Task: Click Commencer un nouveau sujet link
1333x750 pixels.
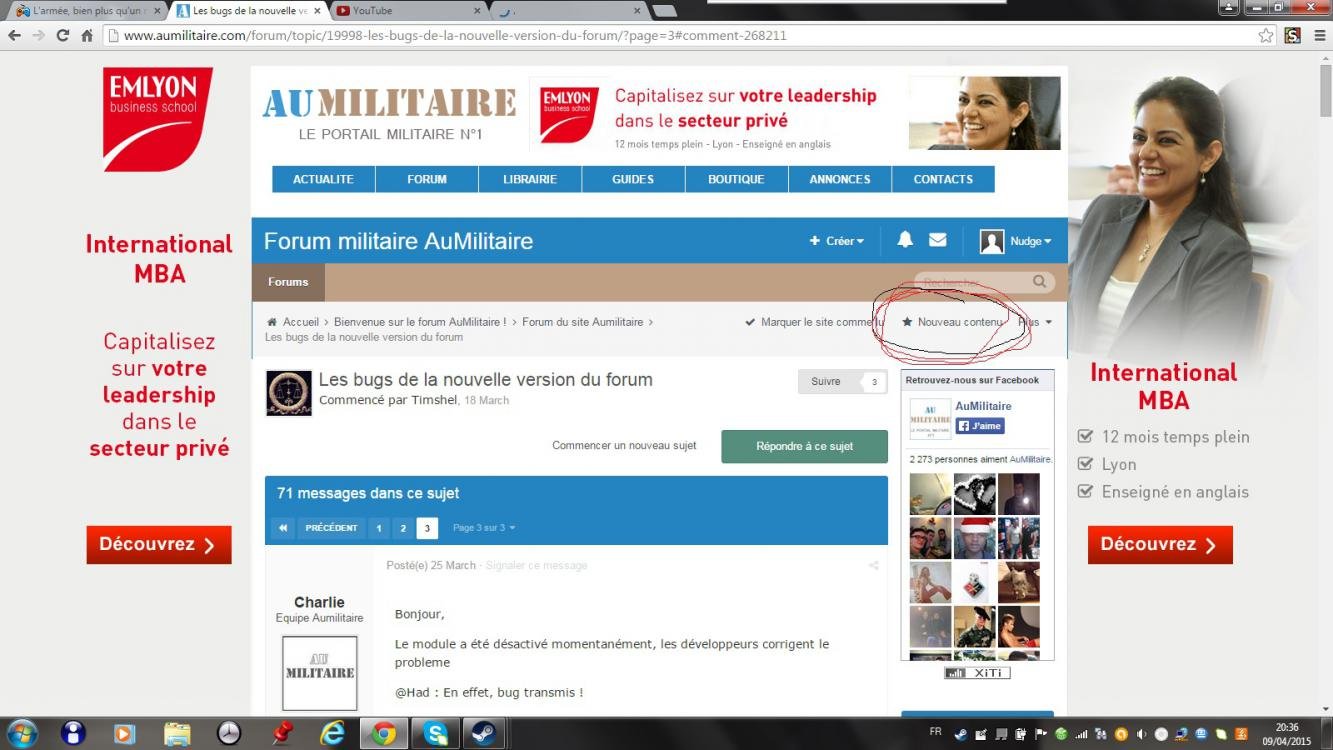Action: coord(624,446)
